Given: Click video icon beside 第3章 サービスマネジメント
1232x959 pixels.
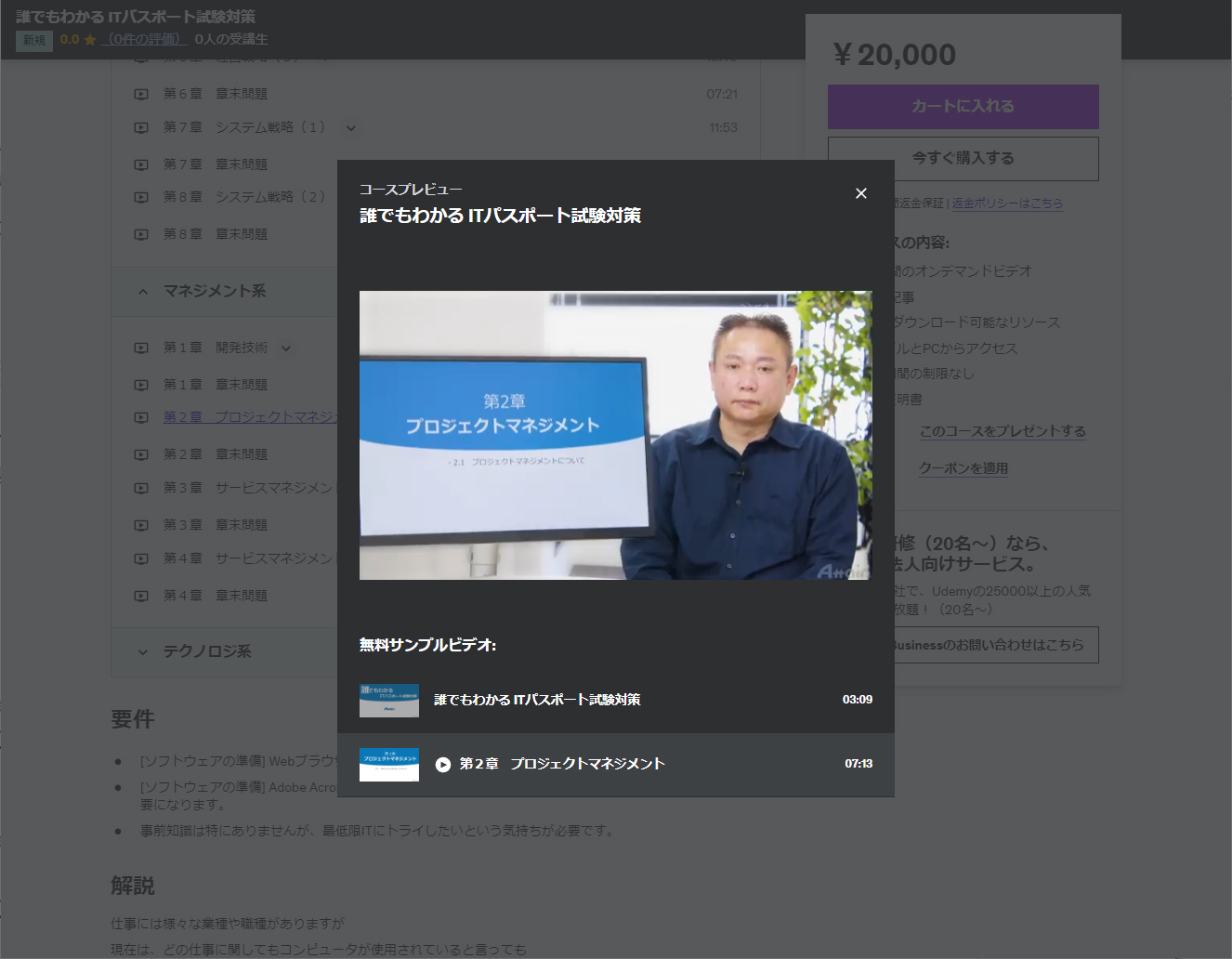Looking at the screenshot, I should (141, 488).
